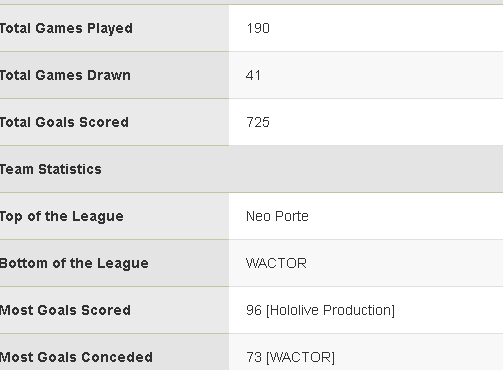Select the Total Goals Scored label
The width and height of the screenshot is (504, 370).
64,122
